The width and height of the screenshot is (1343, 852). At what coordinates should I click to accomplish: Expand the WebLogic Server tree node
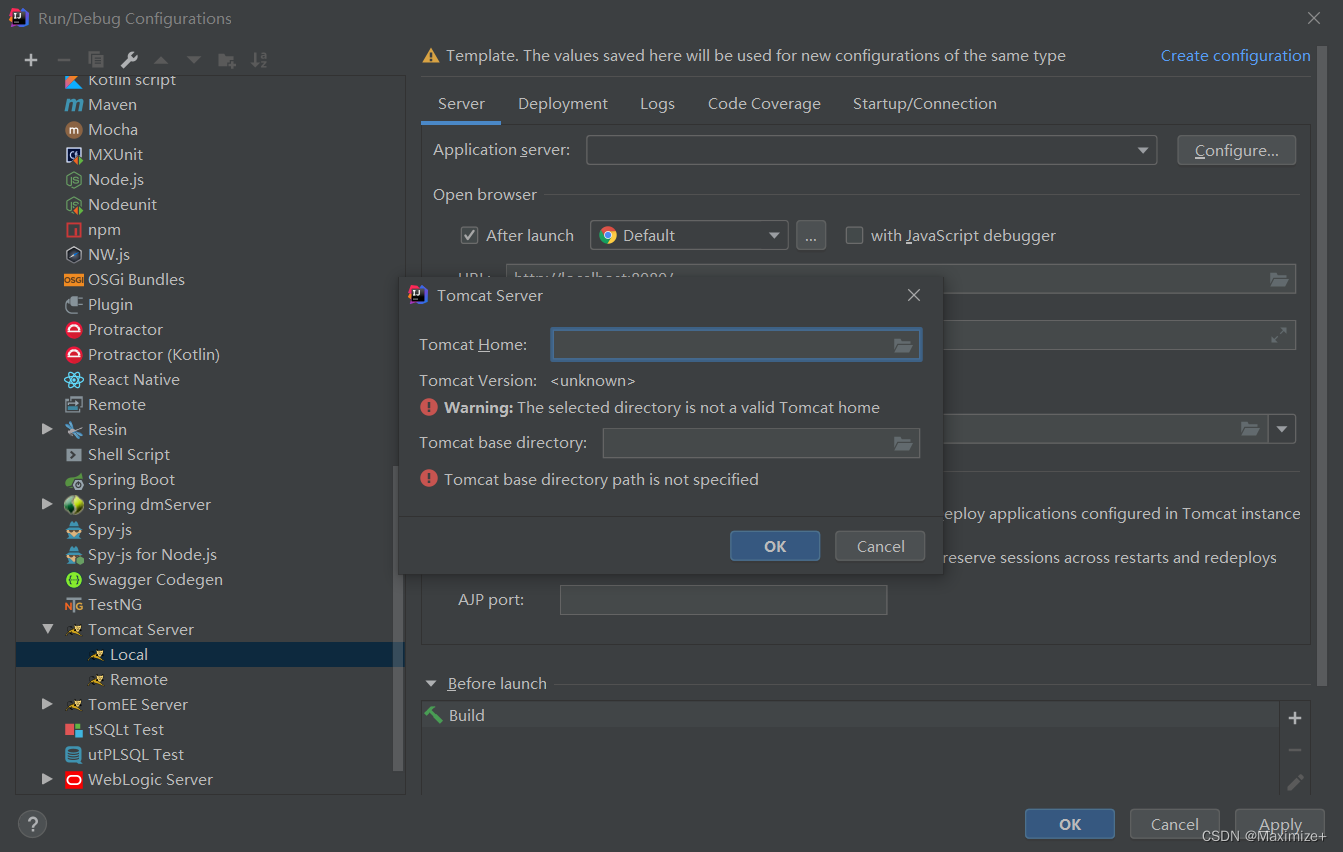click(x=47, y=780)
